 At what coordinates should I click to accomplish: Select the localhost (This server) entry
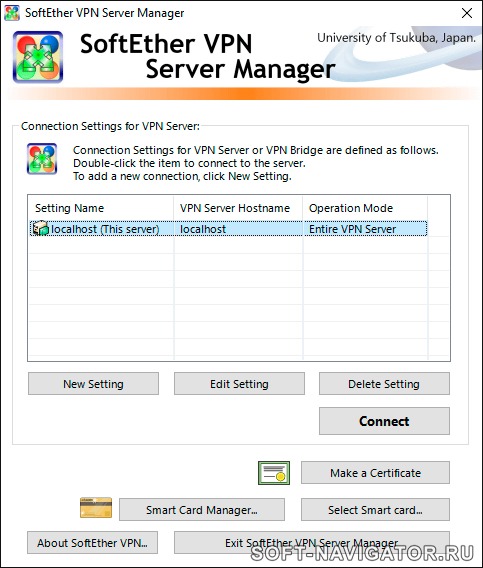coord(228,229)
